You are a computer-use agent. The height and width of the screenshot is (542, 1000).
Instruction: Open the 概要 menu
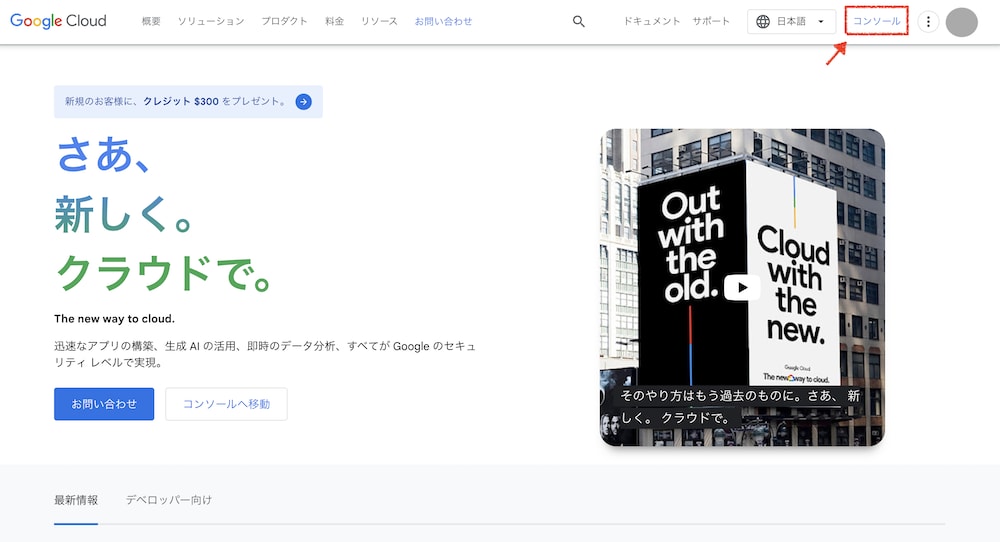tap(151, 21)
